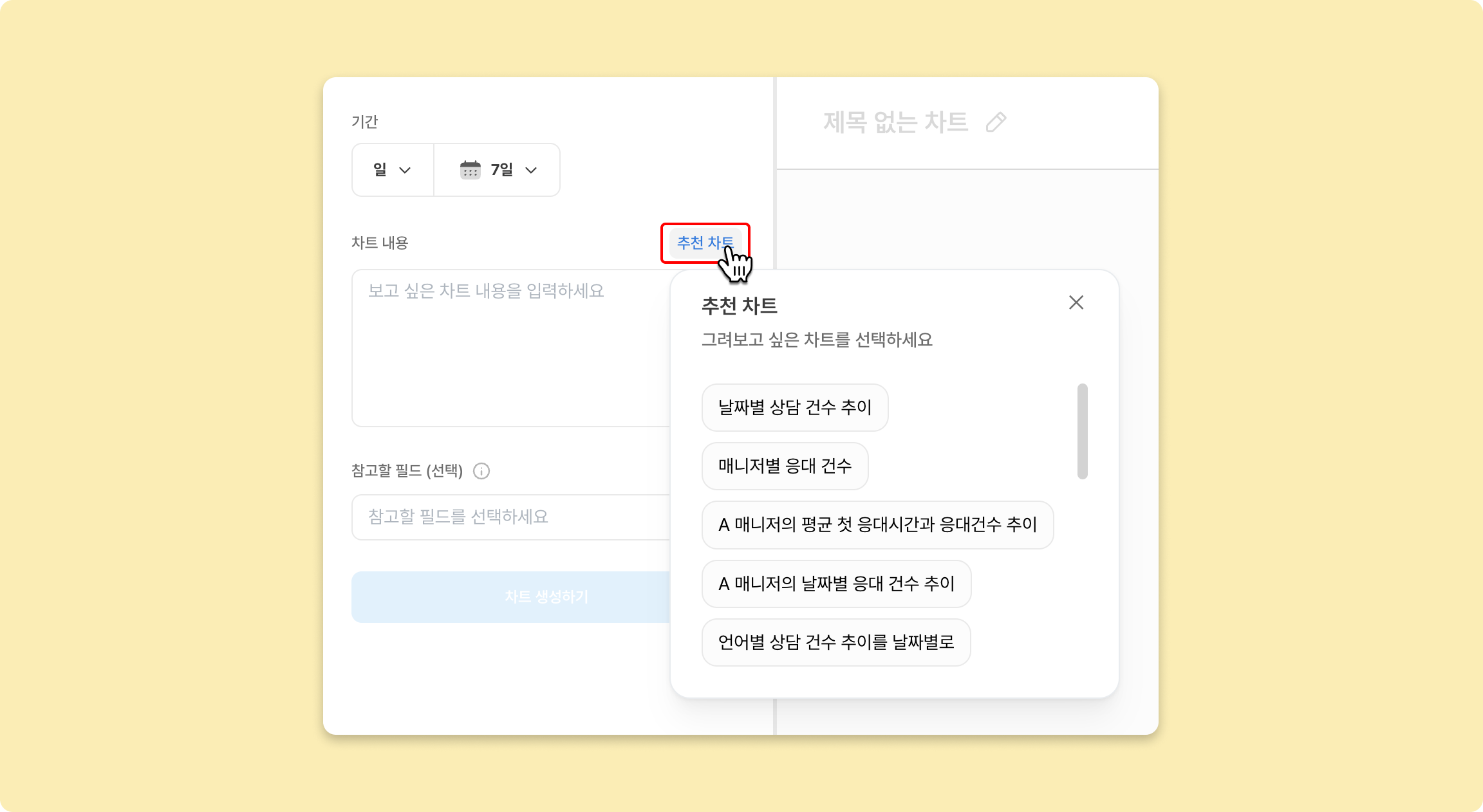Open the 일 unit dropdown
The width and height of the screenshot is (1483, 812).
(x=392, y=170)
